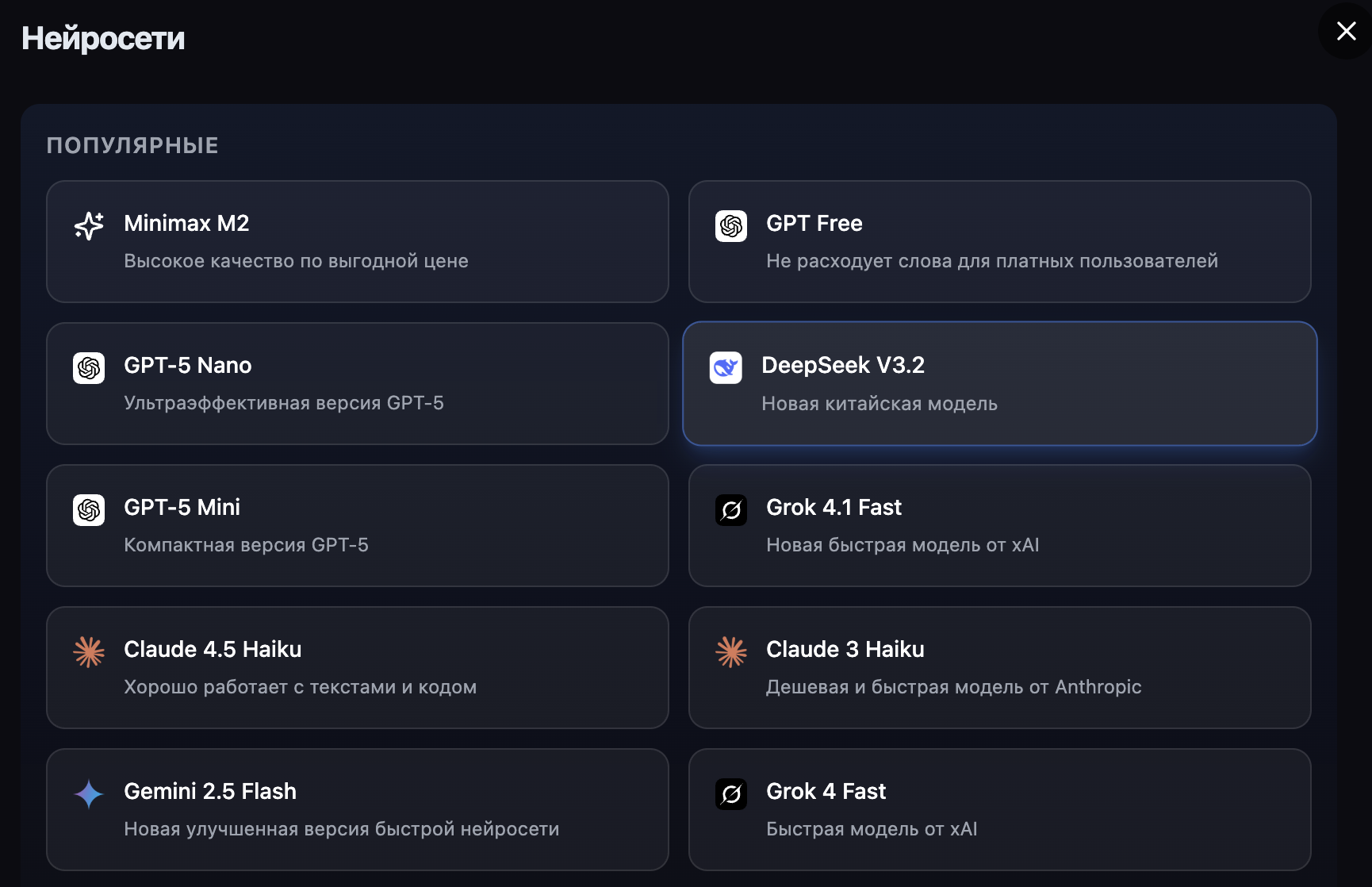
Task: Choose the GPT Free model title
Action: click(814, 224)
